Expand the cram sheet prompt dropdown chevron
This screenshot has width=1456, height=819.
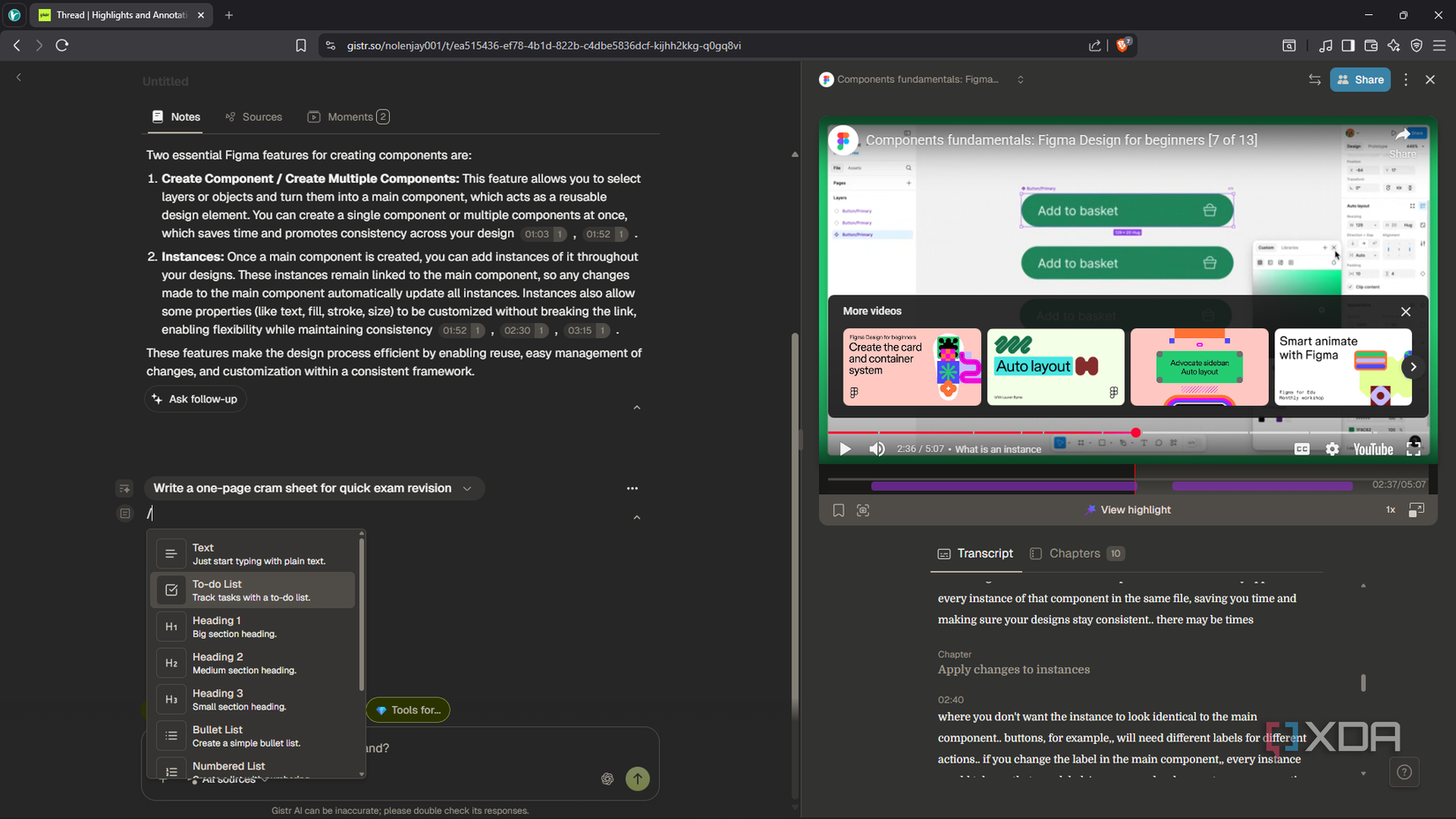click(467, 488)
